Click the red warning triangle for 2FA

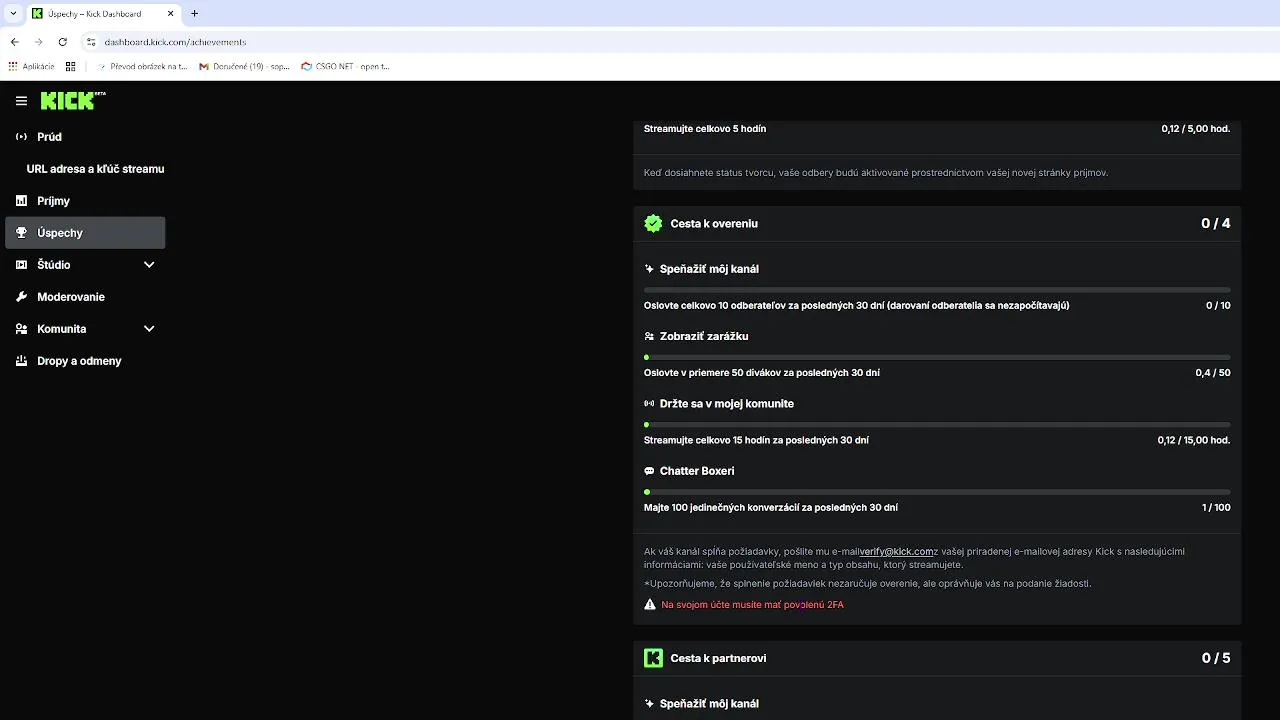pyautogui.click(x=650, y=605)
